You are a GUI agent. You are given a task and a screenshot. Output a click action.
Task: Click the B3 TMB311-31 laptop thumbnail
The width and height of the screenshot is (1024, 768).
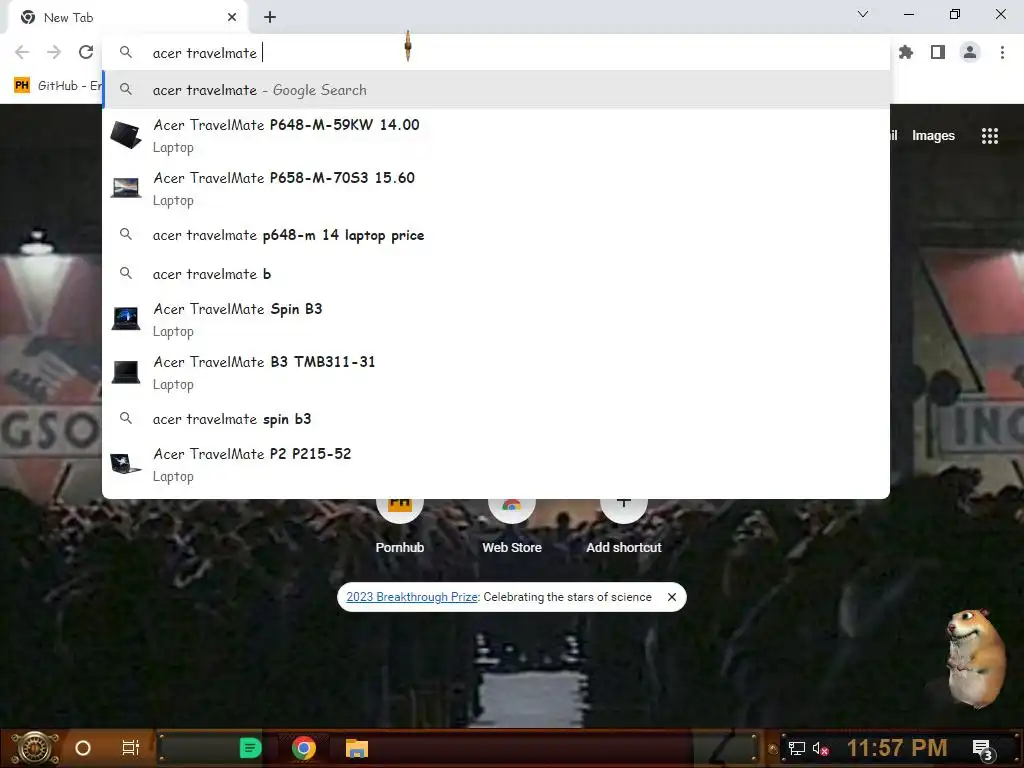[x=126, y=372]
